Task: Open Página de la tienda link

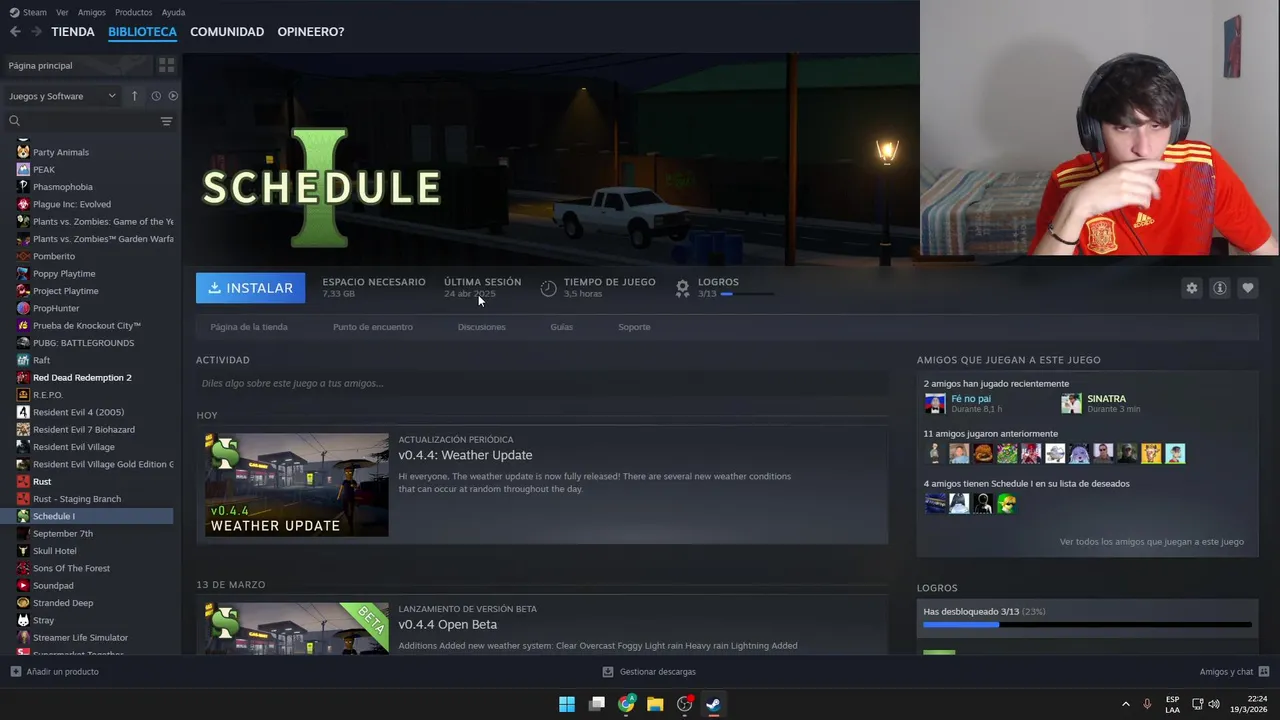Action: pos(249,327)
